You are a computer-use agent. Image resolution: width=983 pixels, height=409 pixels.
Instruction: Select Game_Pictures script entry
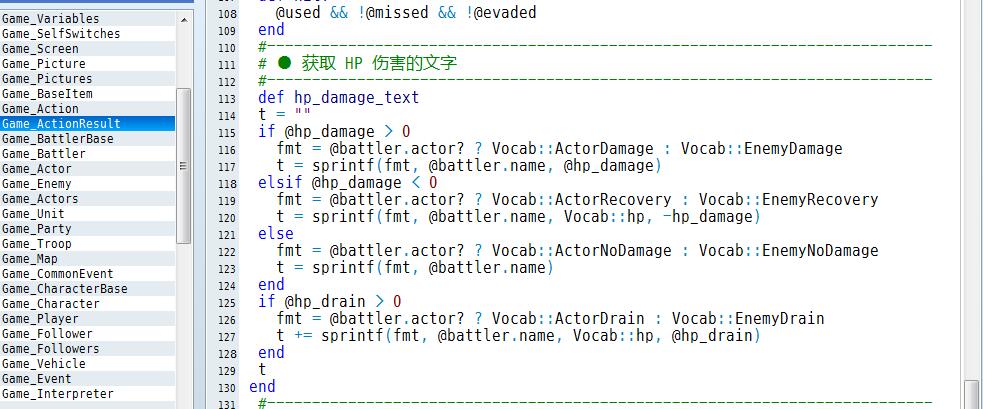click(x=88, y=78)
